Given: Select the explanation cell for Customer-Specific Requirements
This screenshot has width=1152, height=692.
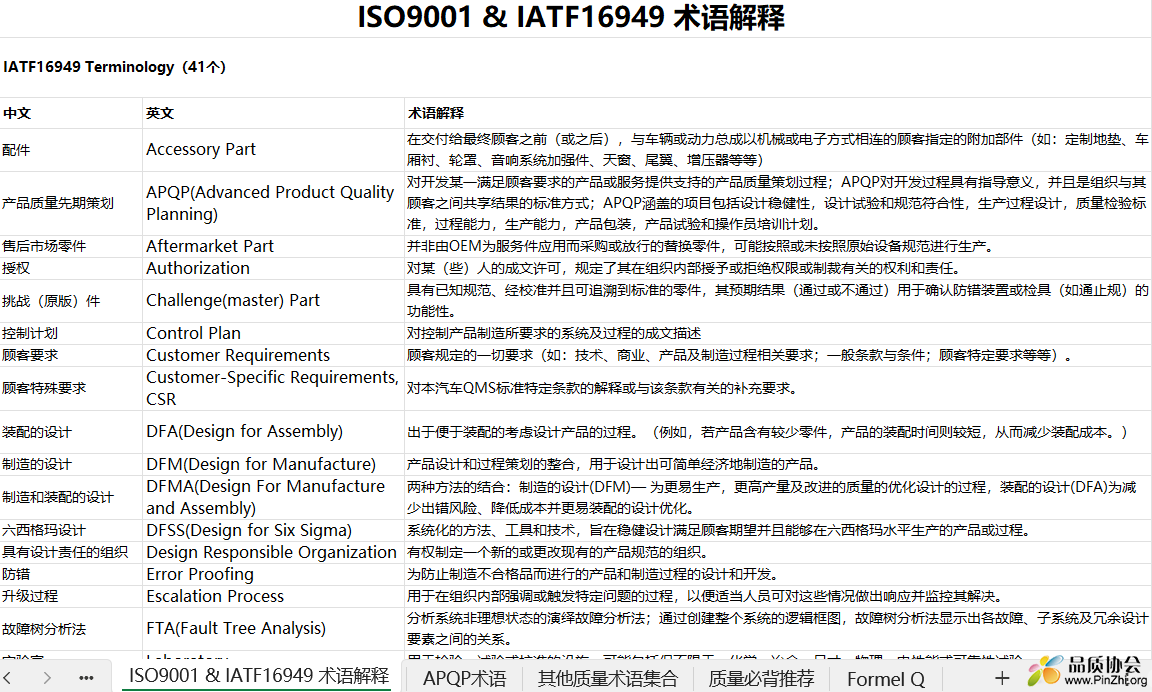Looking at the screenshot, I should click(778, 388).
